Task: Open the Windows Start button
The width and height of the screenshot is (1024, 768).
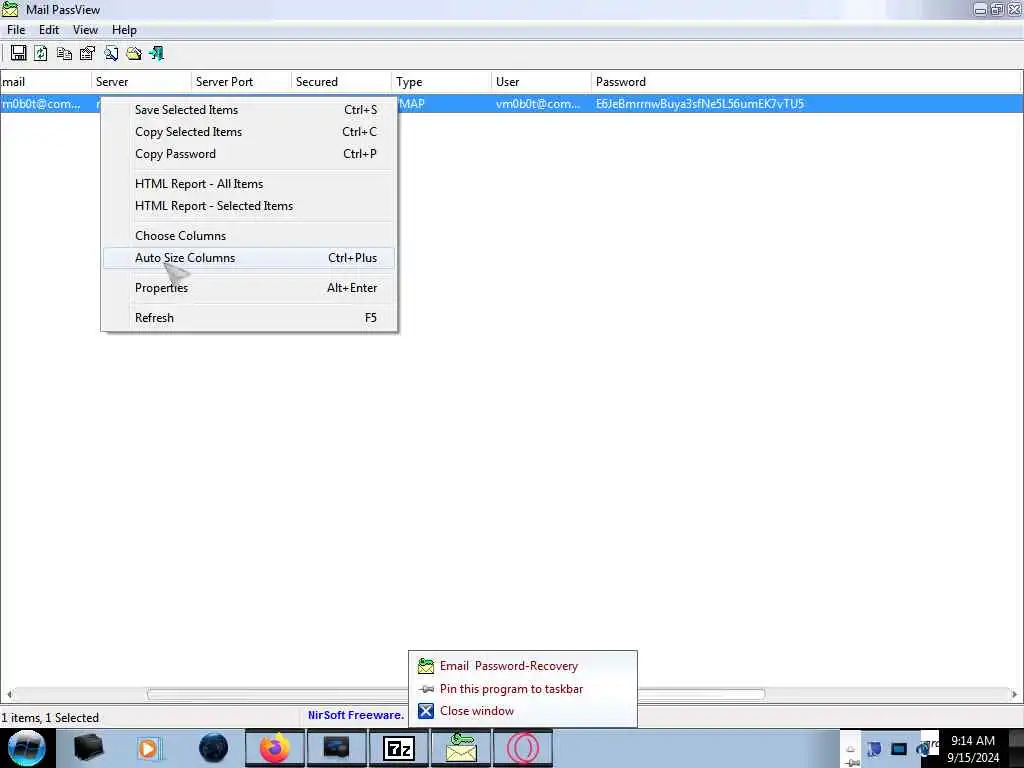Action: (27, 748)
